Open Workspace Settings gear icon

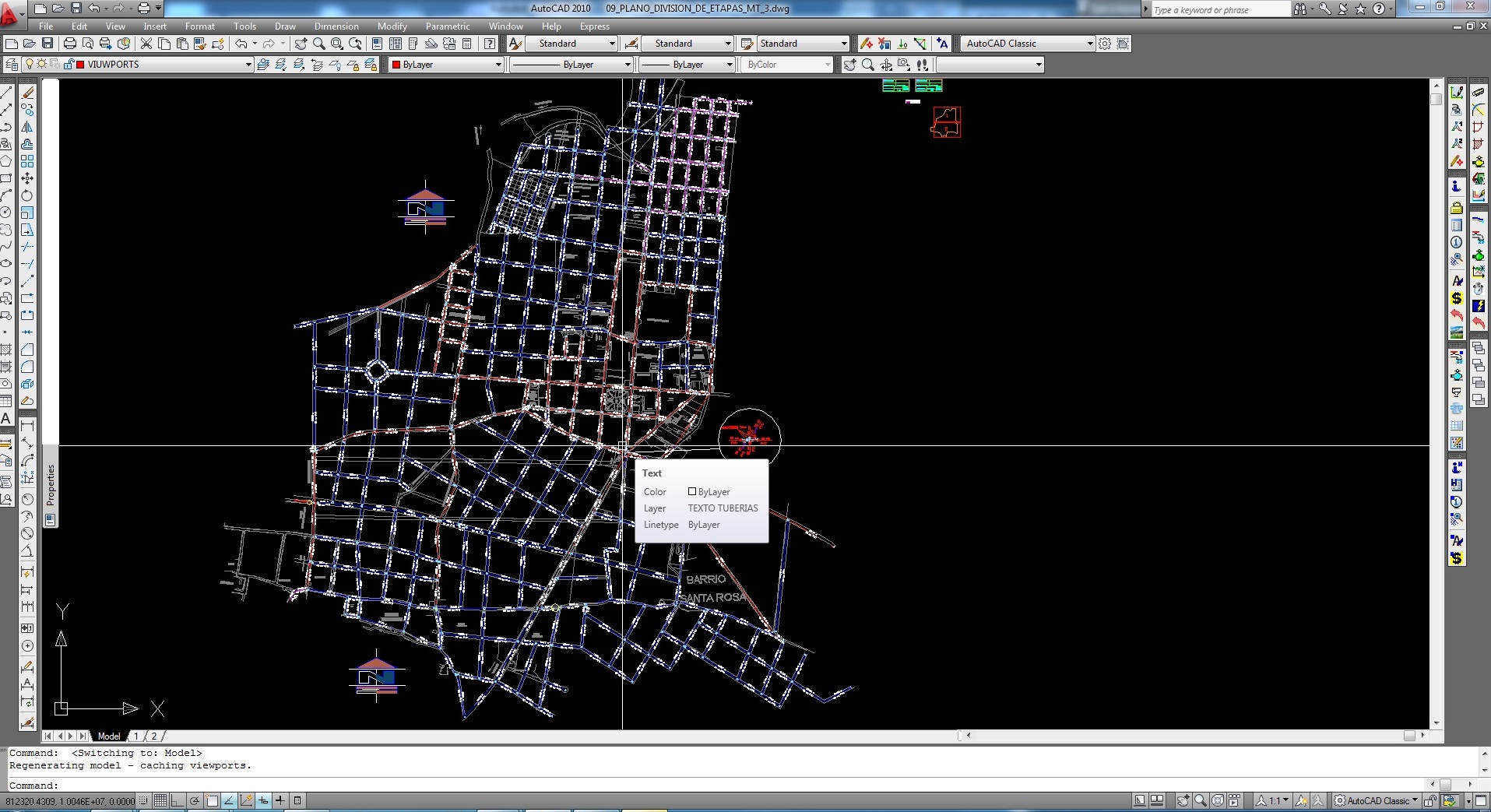1105,44
